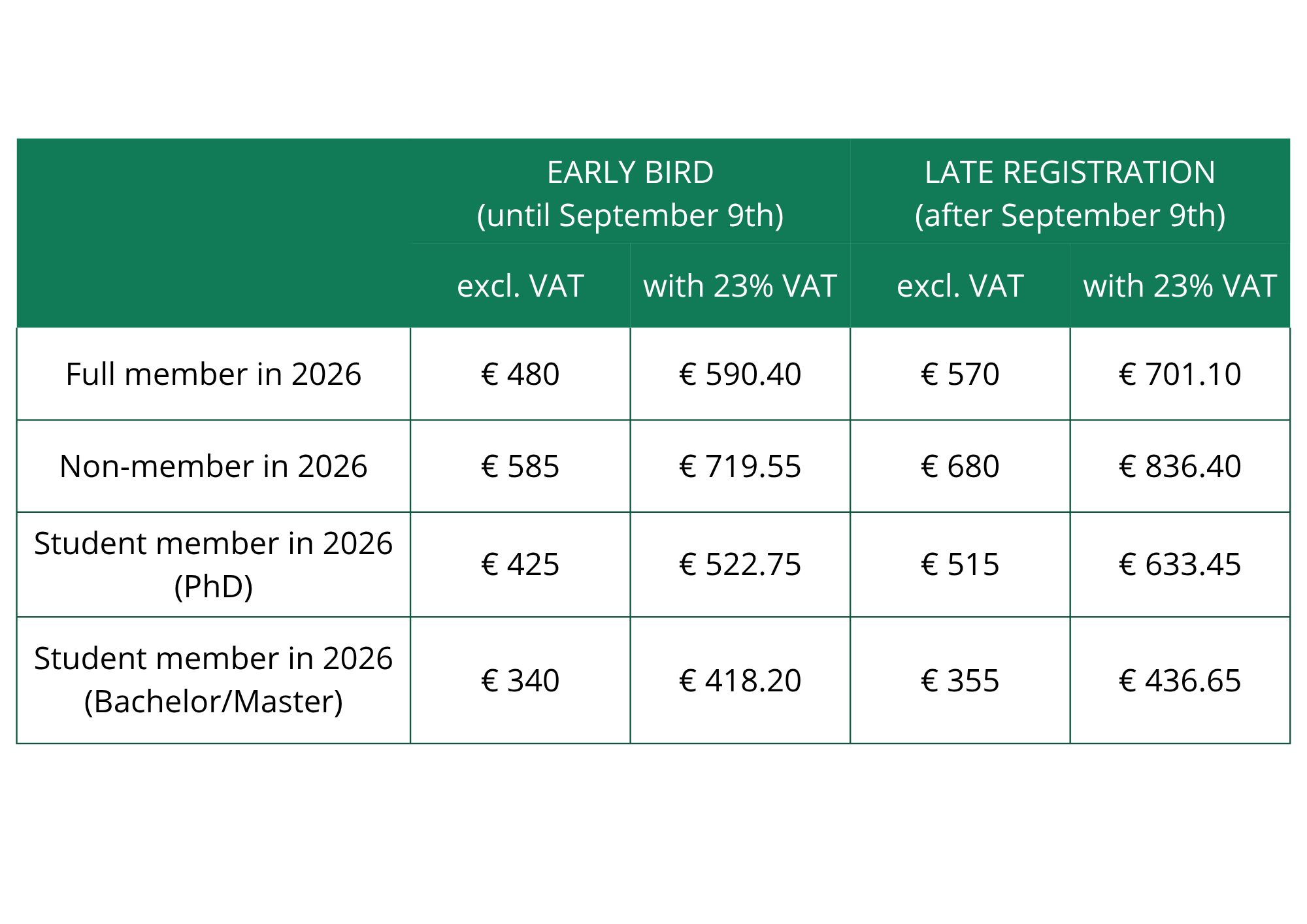Select Student member in 2026 (Bachelor/Master) label
1307x924 pixels.
(213, 680)
